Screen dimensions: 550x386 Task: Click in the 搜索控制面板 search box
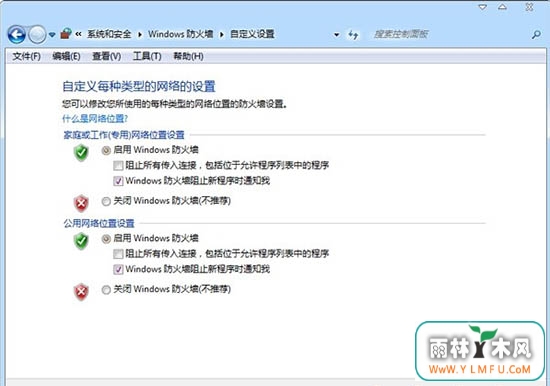point(449,34)
